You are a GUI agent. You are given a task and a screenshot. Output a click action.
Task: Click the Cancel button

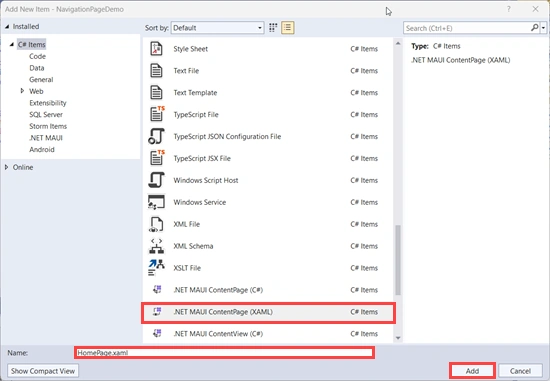520,371
